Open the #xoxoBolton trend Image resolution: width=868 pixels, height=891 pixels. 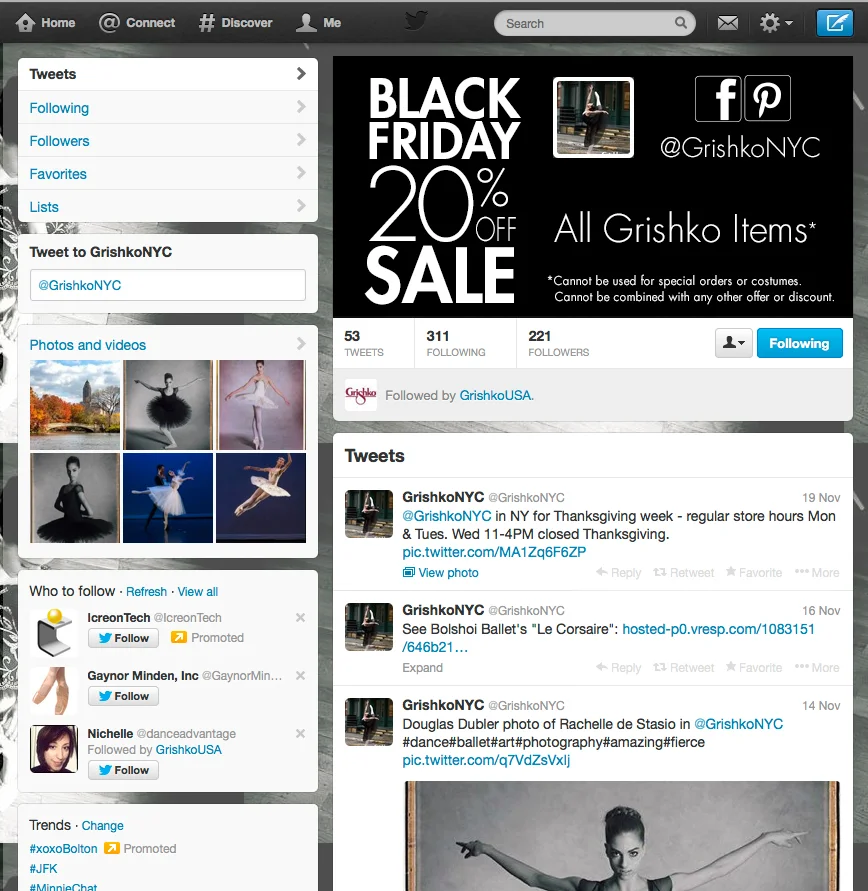click(x=64, y=848)
